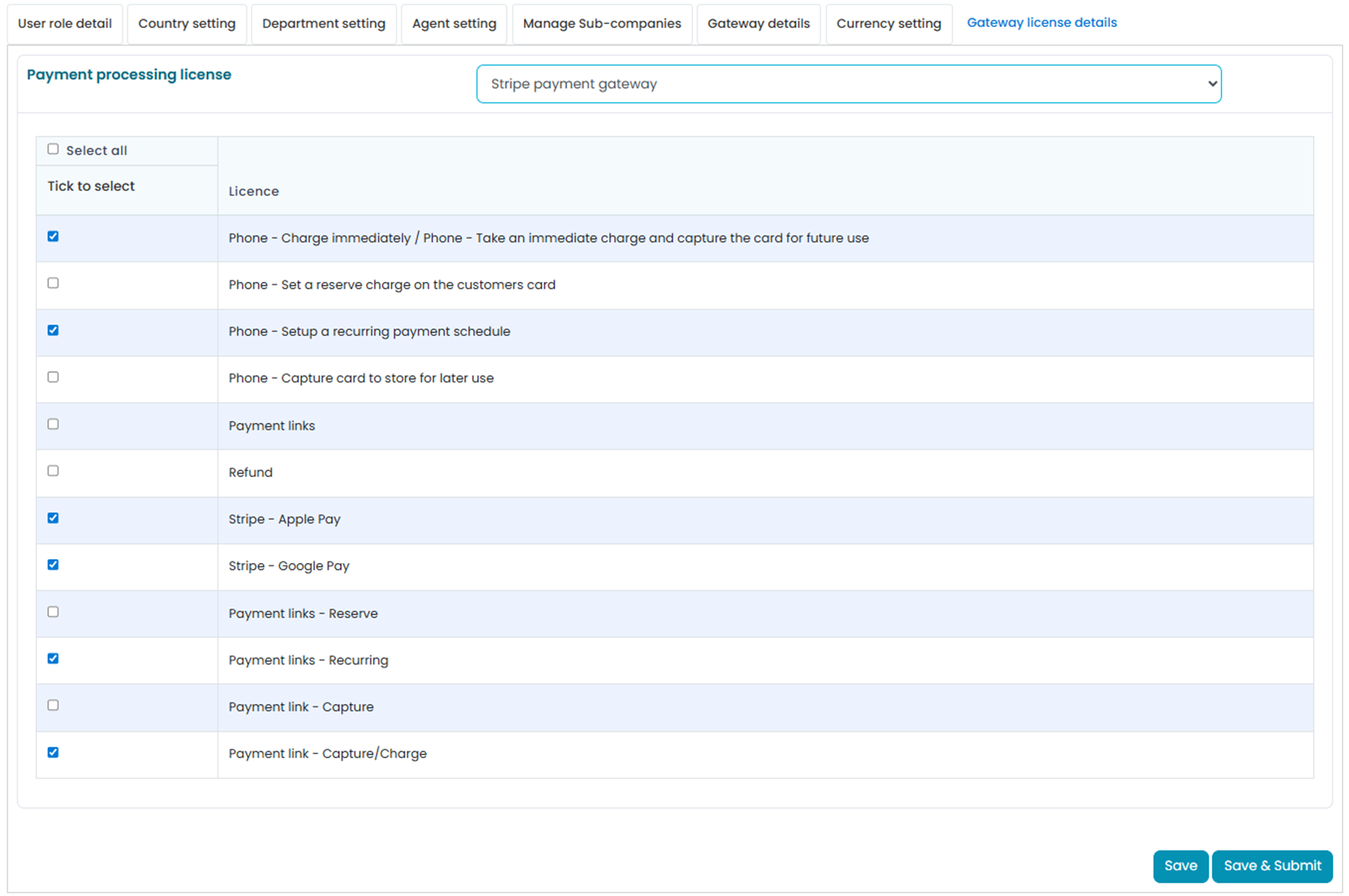
Task: Tick the Payment links checkbox
Action: [x=53, y=424]
